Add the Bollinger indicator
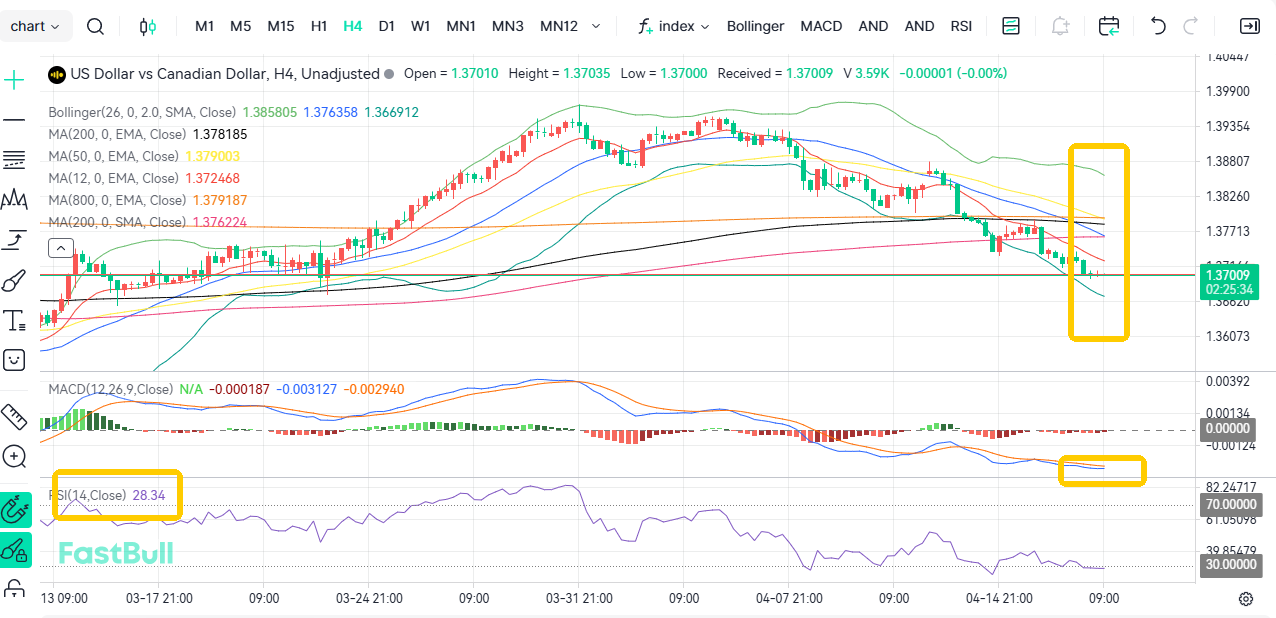The image size is (1276, 618). [755, 27]
